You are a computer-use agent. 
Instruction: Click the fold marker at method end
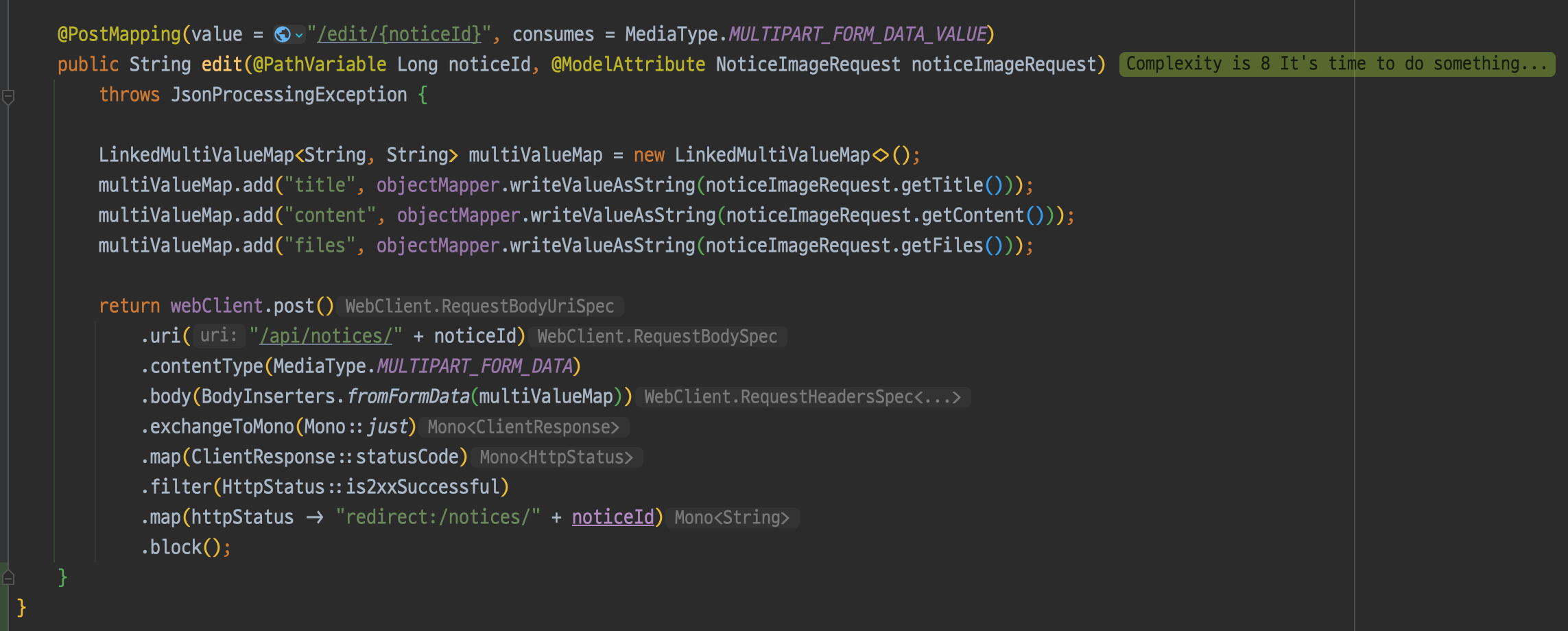tap(8, 578)
